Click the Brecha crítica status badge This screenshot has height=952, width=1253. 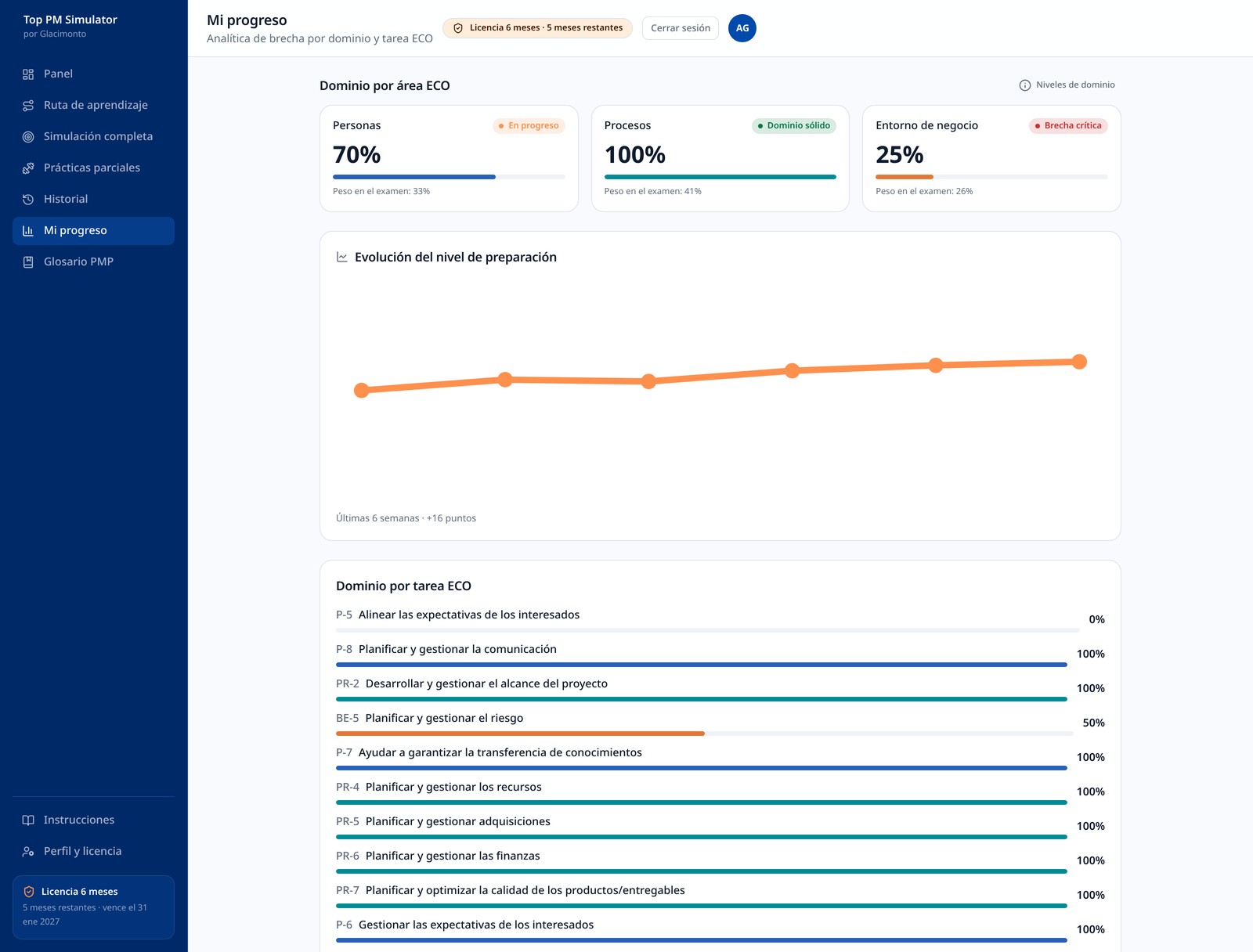click(1068, 126)
